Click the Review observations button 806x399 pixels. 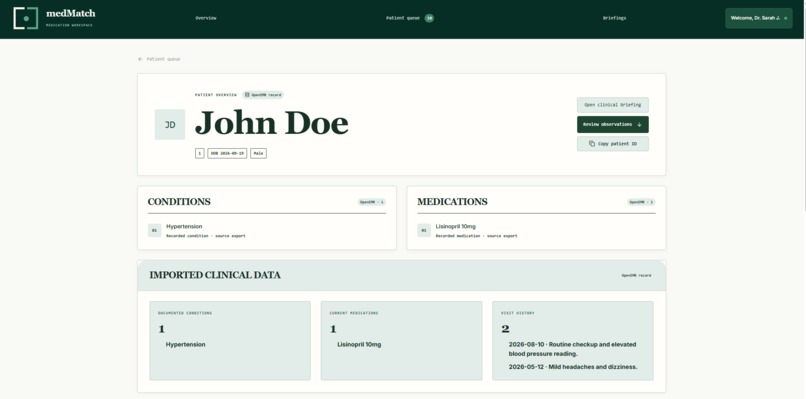point(613,124)
